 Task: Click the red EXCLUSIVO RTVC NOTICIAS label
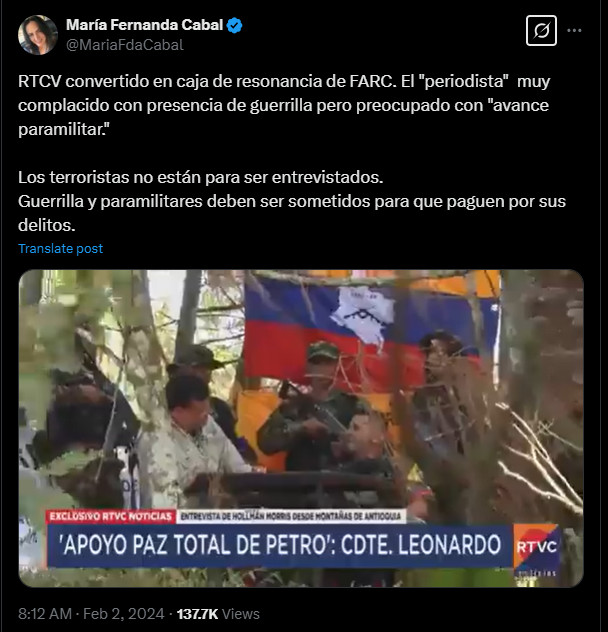[110, 516]
